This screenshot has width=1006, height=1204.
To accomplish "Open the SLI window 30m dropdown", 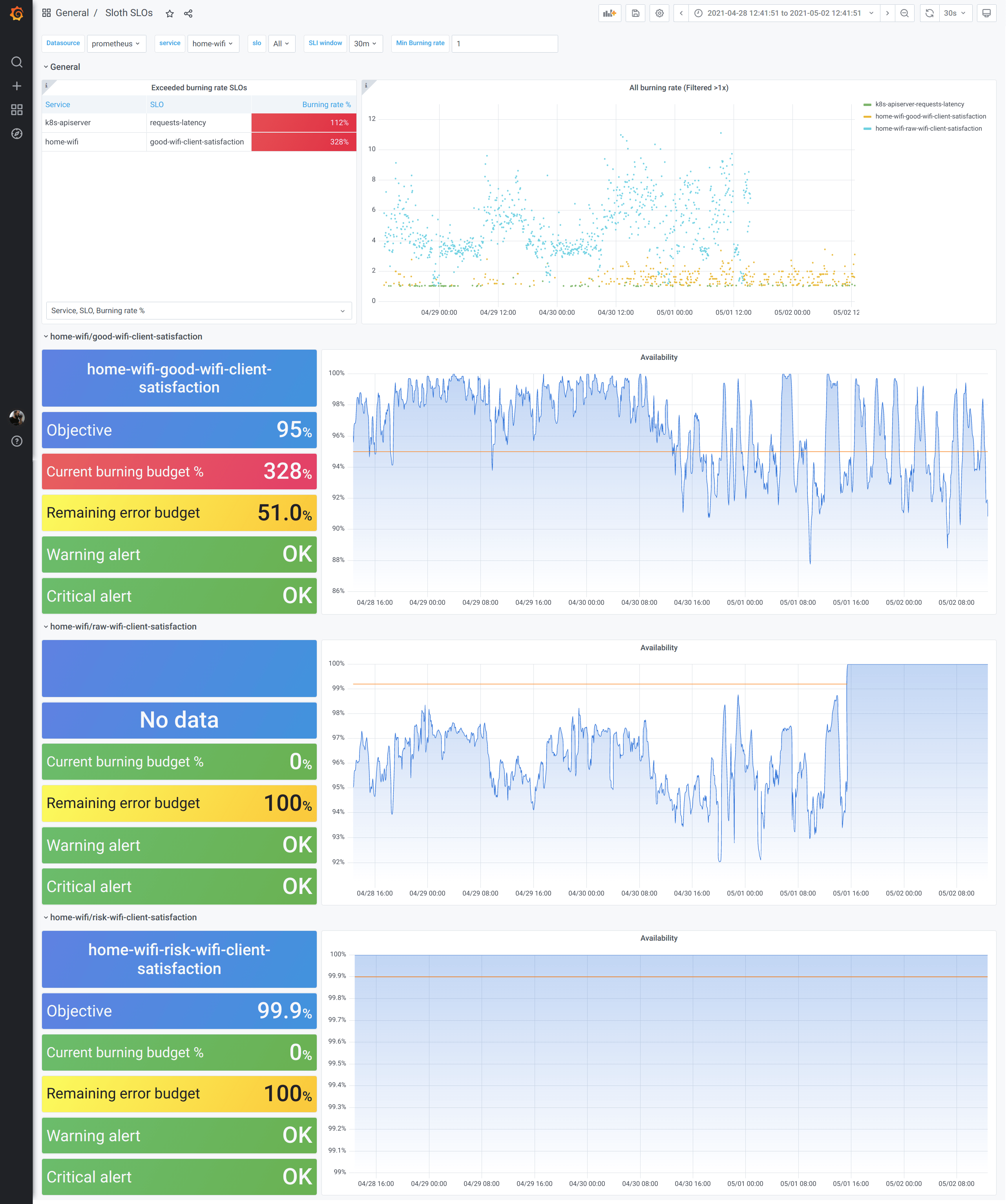I will tap(365, 44).
